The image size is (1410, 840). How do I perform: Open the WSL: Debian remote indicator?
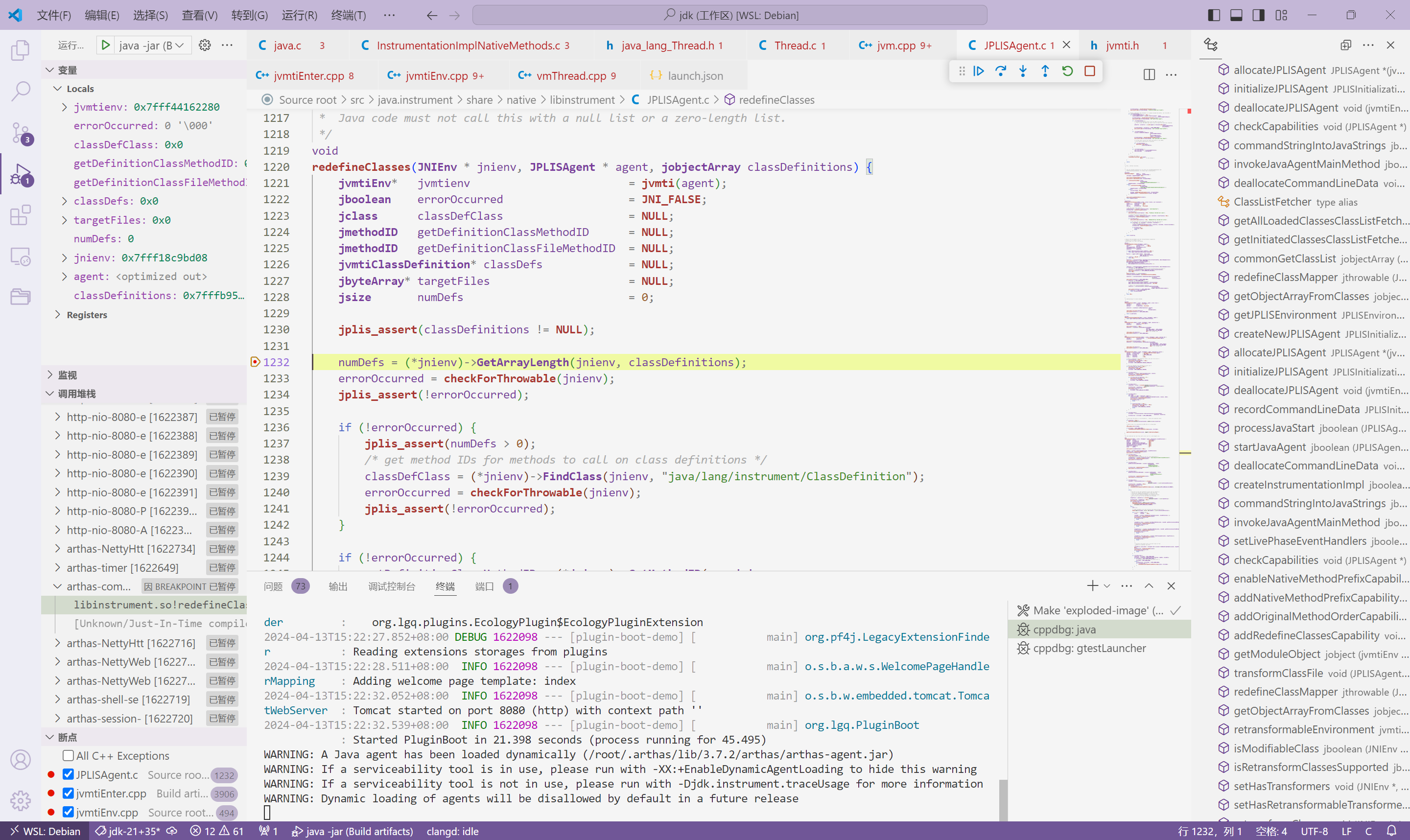[45, 831]
